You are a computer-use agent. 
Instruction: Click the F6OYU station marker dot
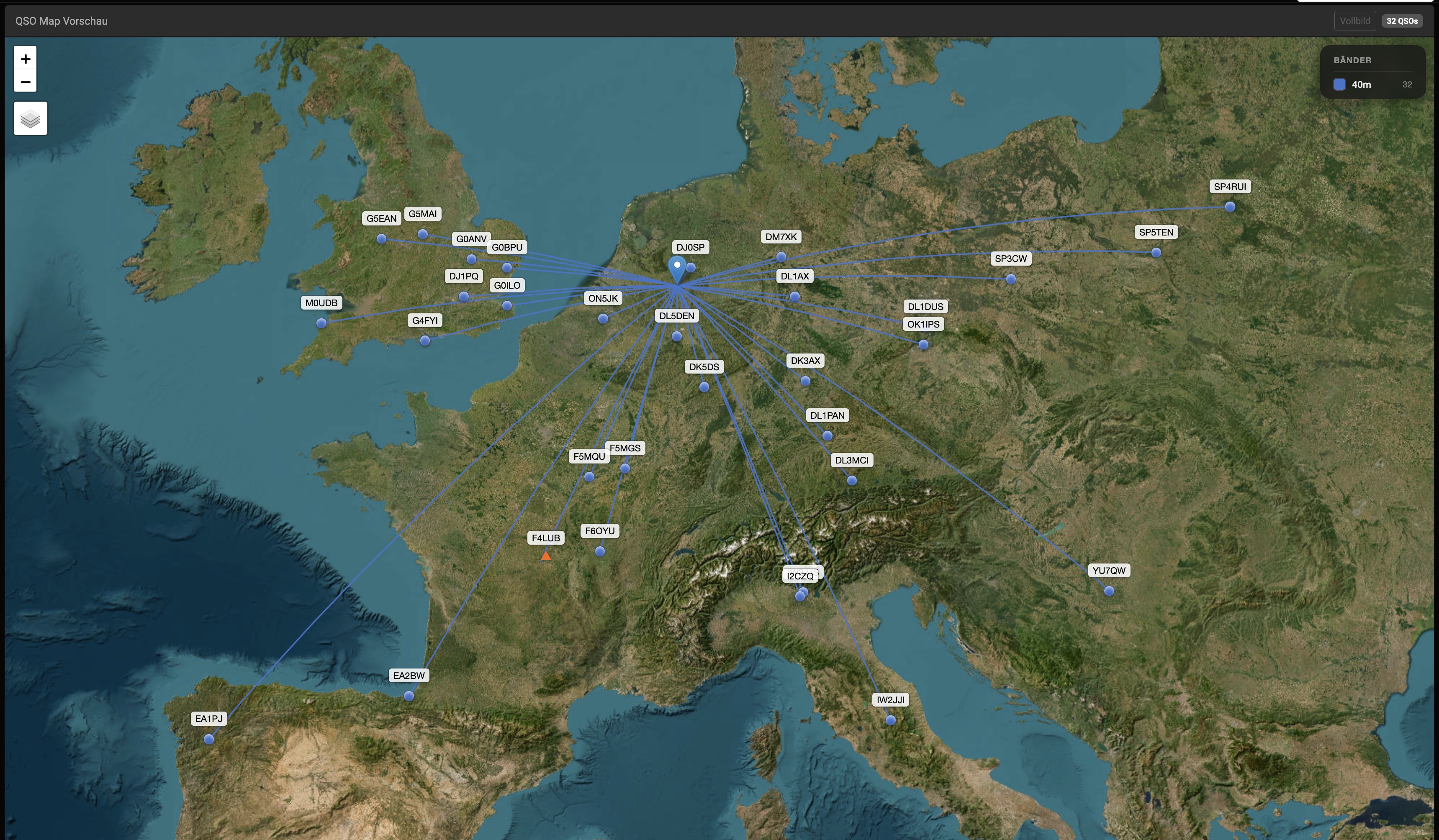tap(599, 551)
